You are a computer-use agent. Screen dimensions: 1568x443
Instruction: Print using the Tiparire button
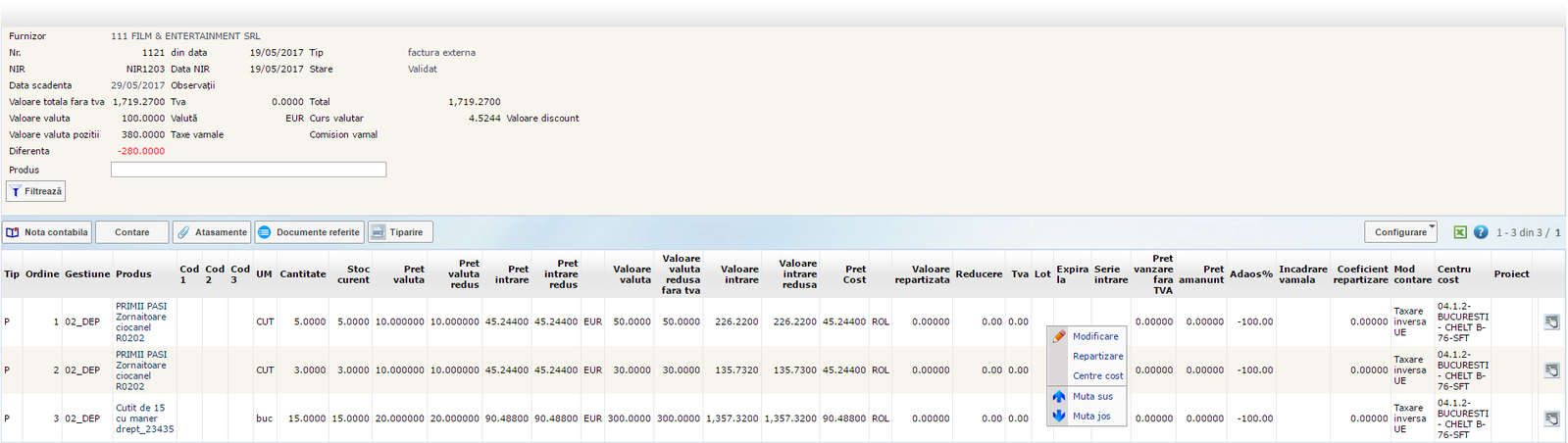400,232
